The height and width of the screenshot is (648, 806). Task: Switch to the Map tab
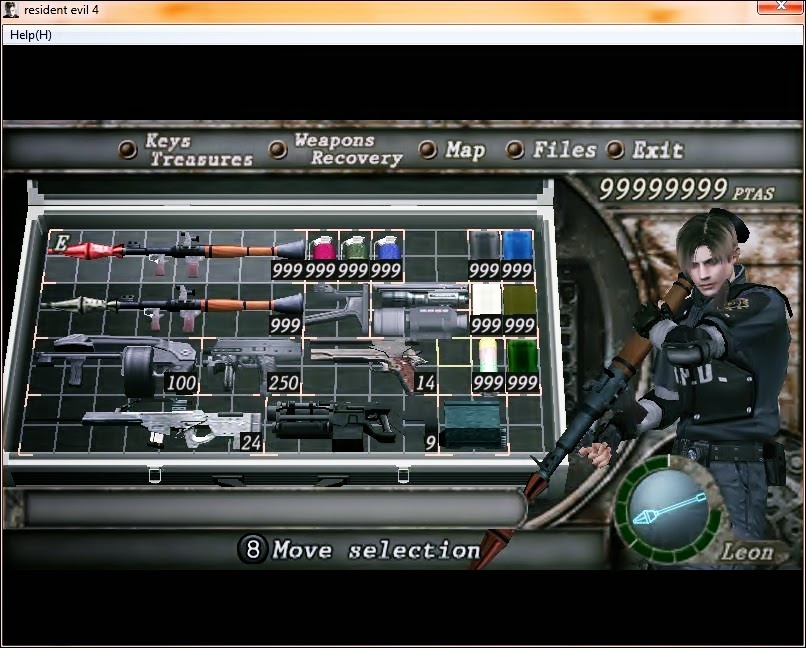(452, 150)
